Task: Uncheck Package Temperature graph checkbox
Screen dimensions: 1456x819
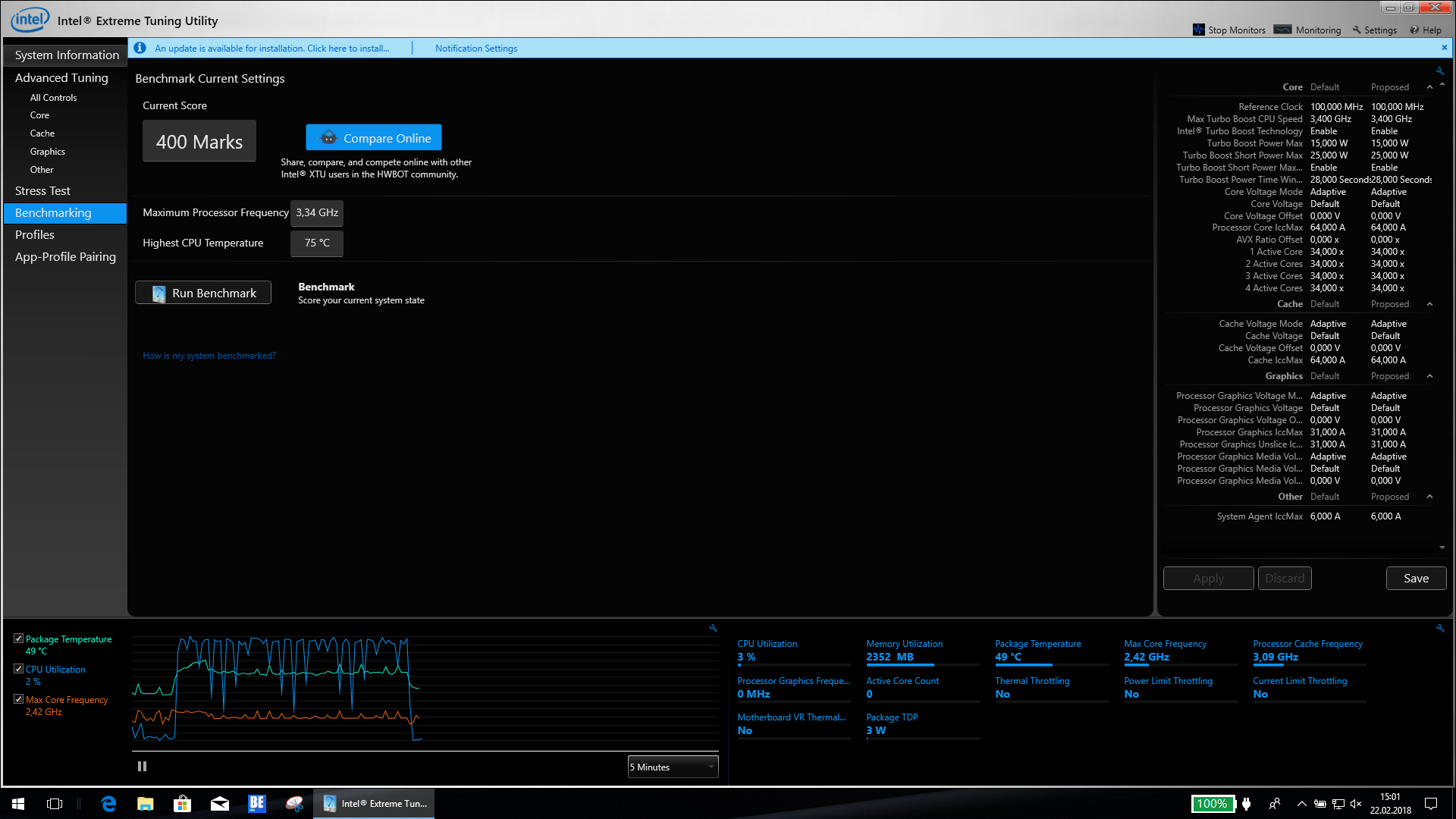Action: [18, 639]
